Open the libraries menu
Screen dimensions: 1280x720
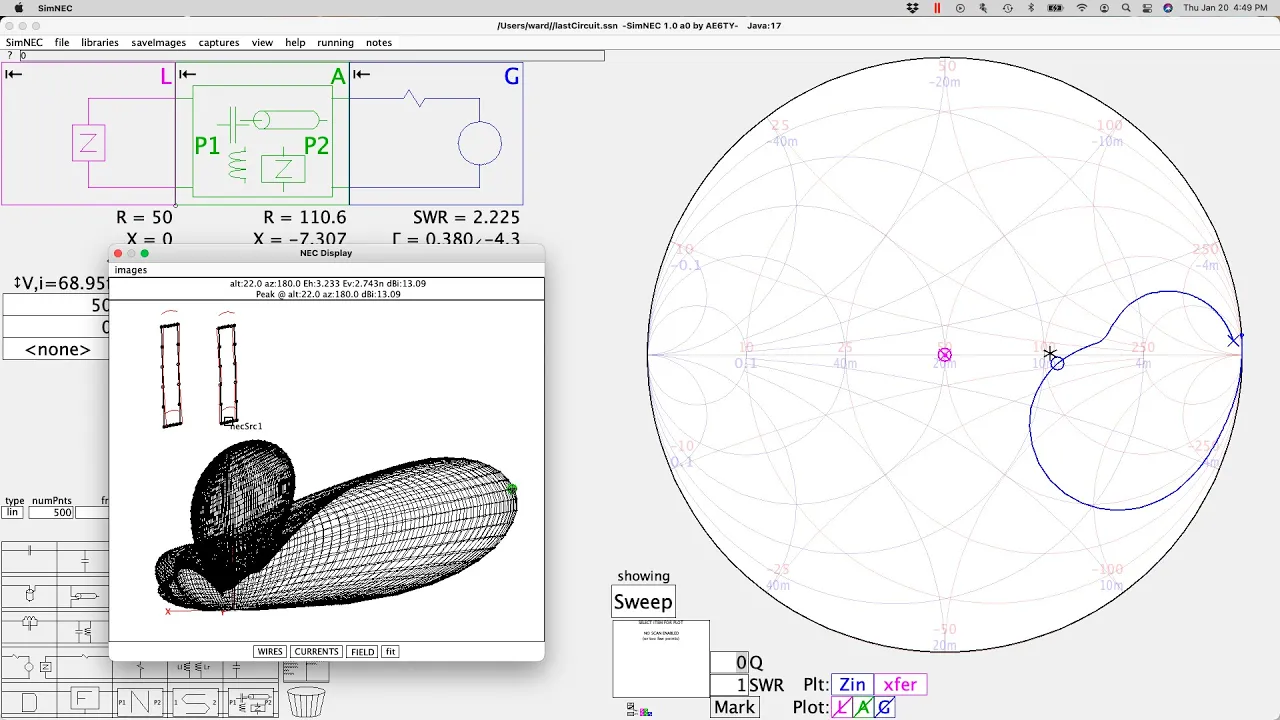(100, 43)
